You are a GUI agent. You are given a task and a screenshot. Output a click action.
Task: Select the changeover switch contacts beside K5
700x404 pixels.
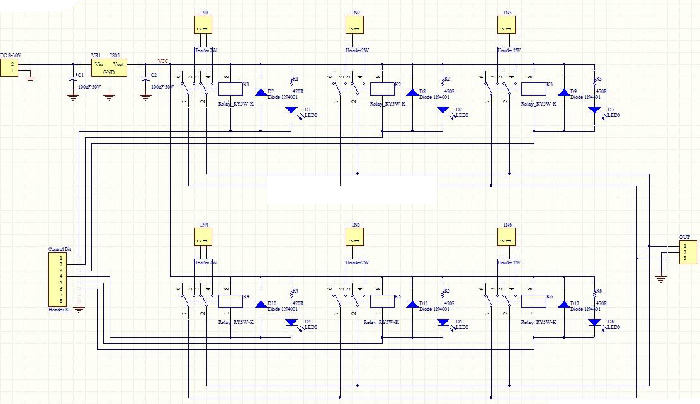pos(348,298)
